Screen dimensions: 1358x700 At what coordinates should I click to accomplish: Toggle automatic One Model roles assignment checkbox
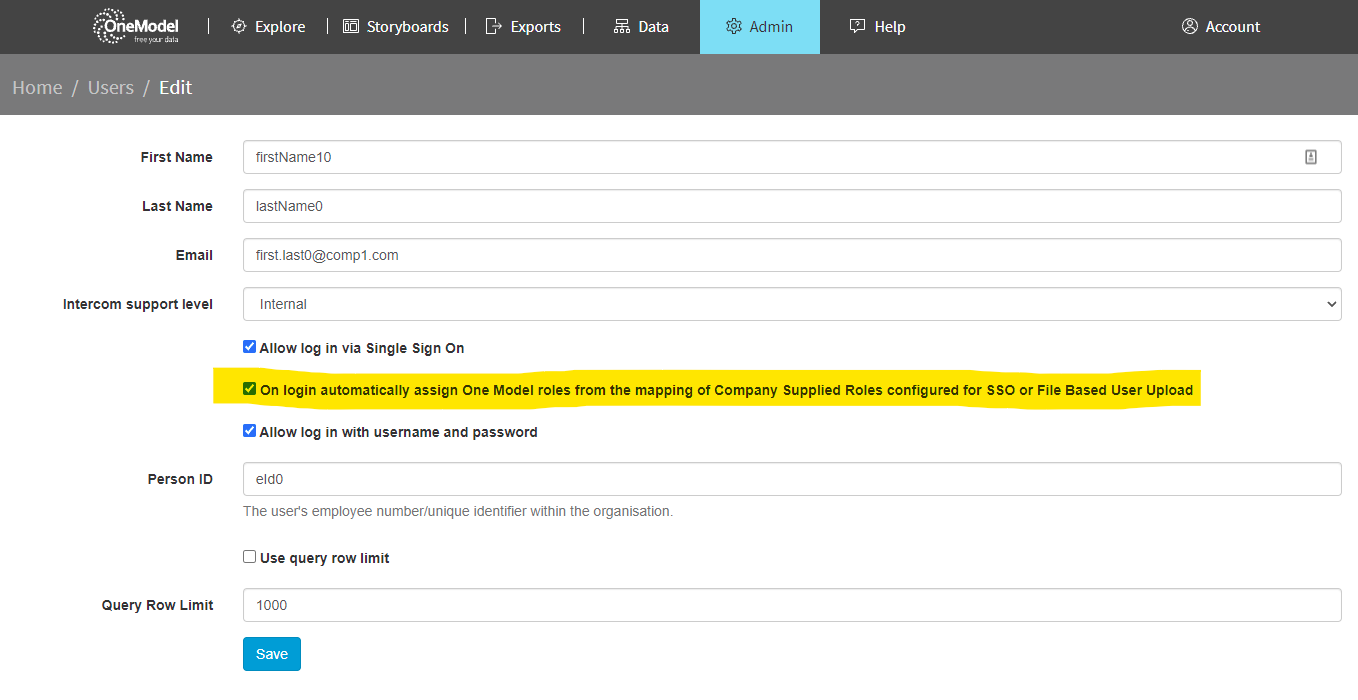(x=250, y=390)
